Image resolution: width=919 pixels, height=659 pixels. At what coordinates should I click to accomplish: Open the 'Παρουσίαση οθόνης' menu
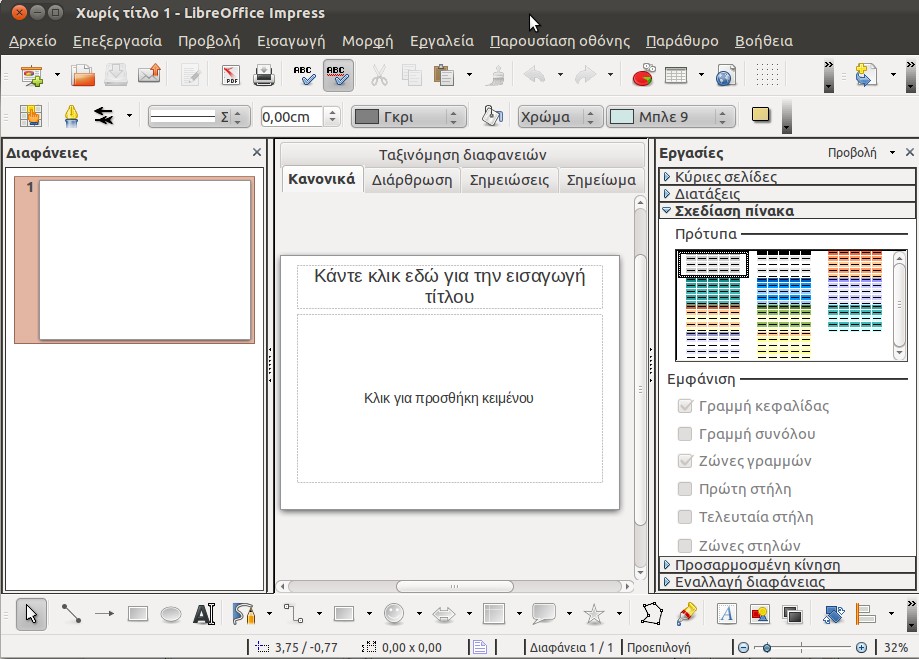coord(560,41)
